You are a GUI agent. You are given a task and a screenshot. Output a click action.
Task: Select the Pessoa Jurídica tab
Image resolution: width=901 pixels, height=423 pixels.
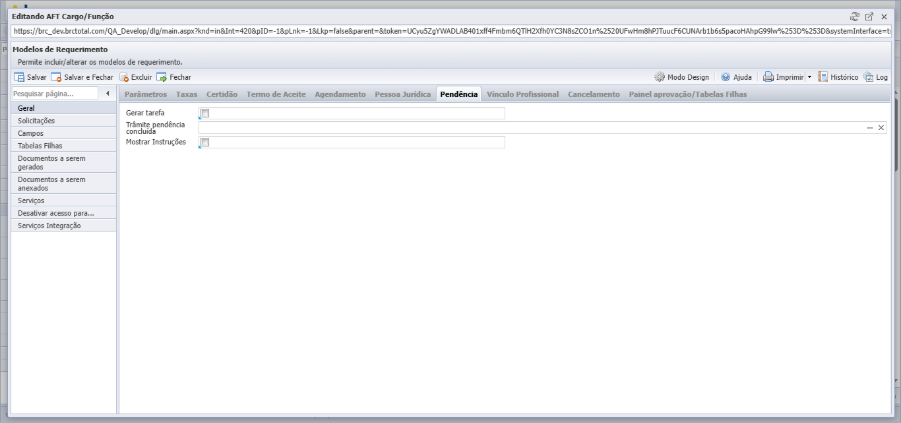tap(403, 94)
